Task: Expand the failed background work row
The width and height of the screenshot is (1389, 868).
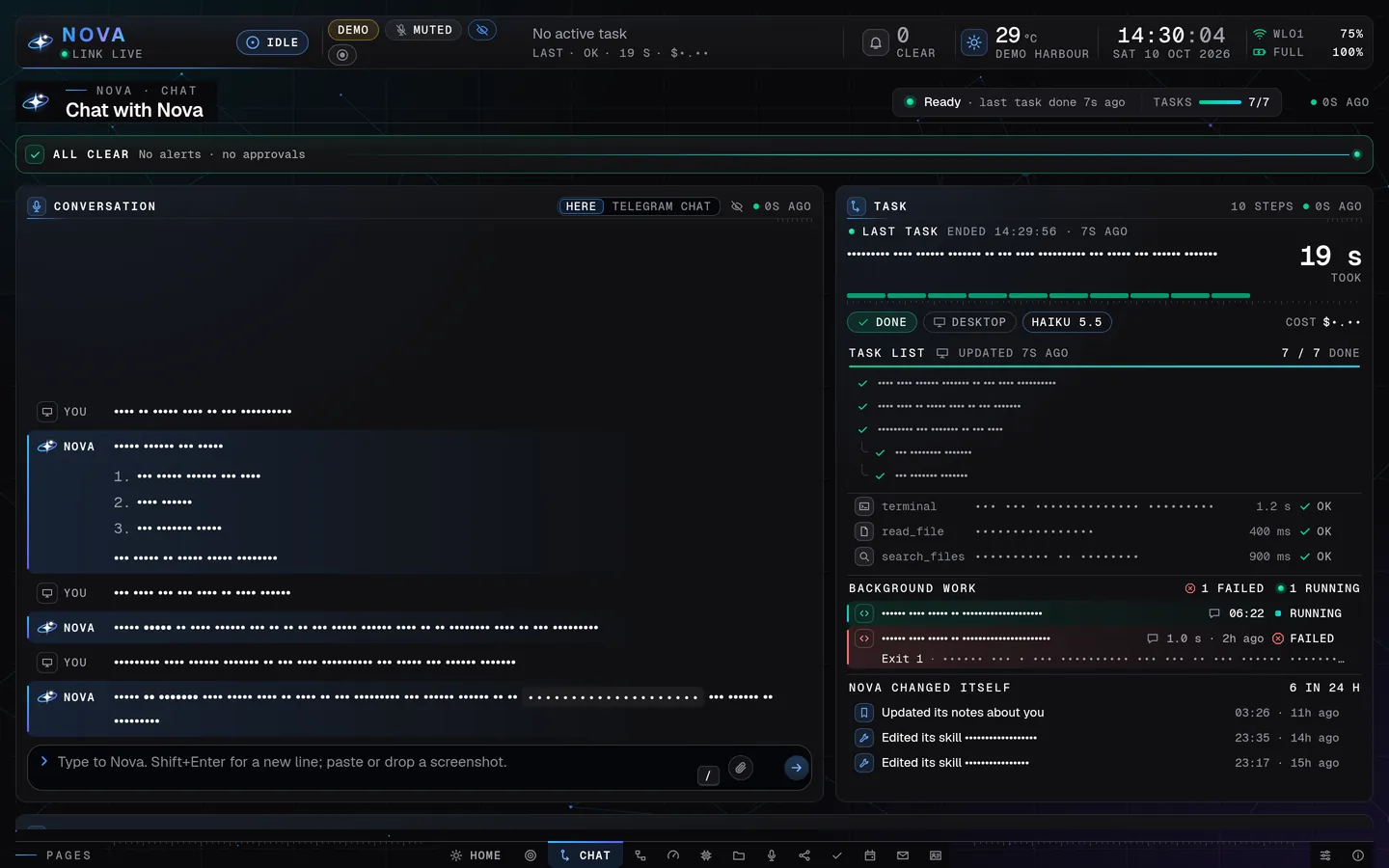Action: (1103, 648)
